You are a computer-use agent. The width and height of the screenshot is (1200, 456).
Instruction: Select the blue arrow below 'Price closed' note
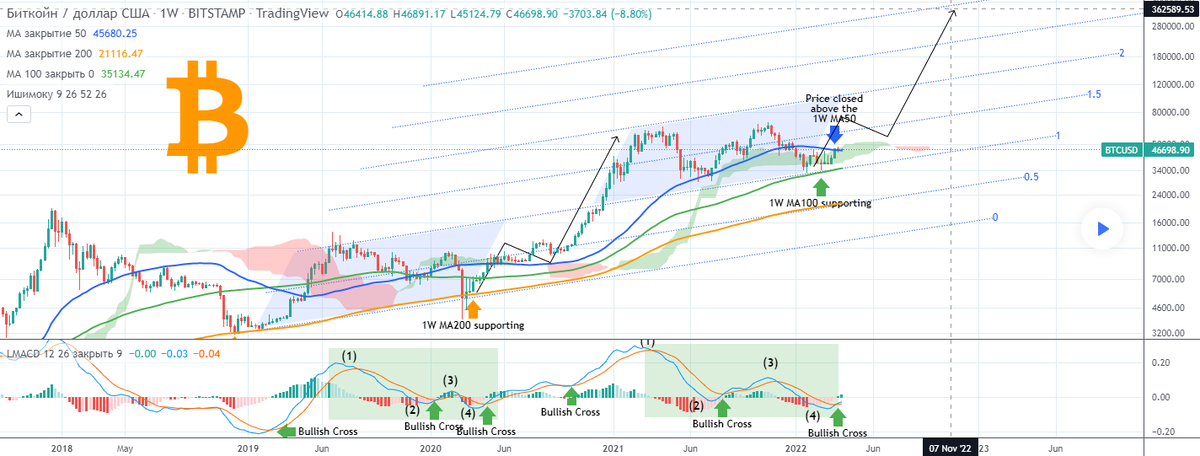(x=834, y=136)
